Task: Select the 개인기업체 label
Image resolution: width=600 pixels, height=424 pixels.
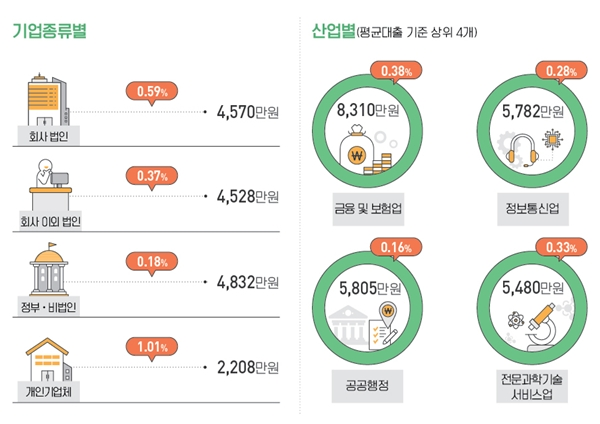Action: (x=45, y=391)
